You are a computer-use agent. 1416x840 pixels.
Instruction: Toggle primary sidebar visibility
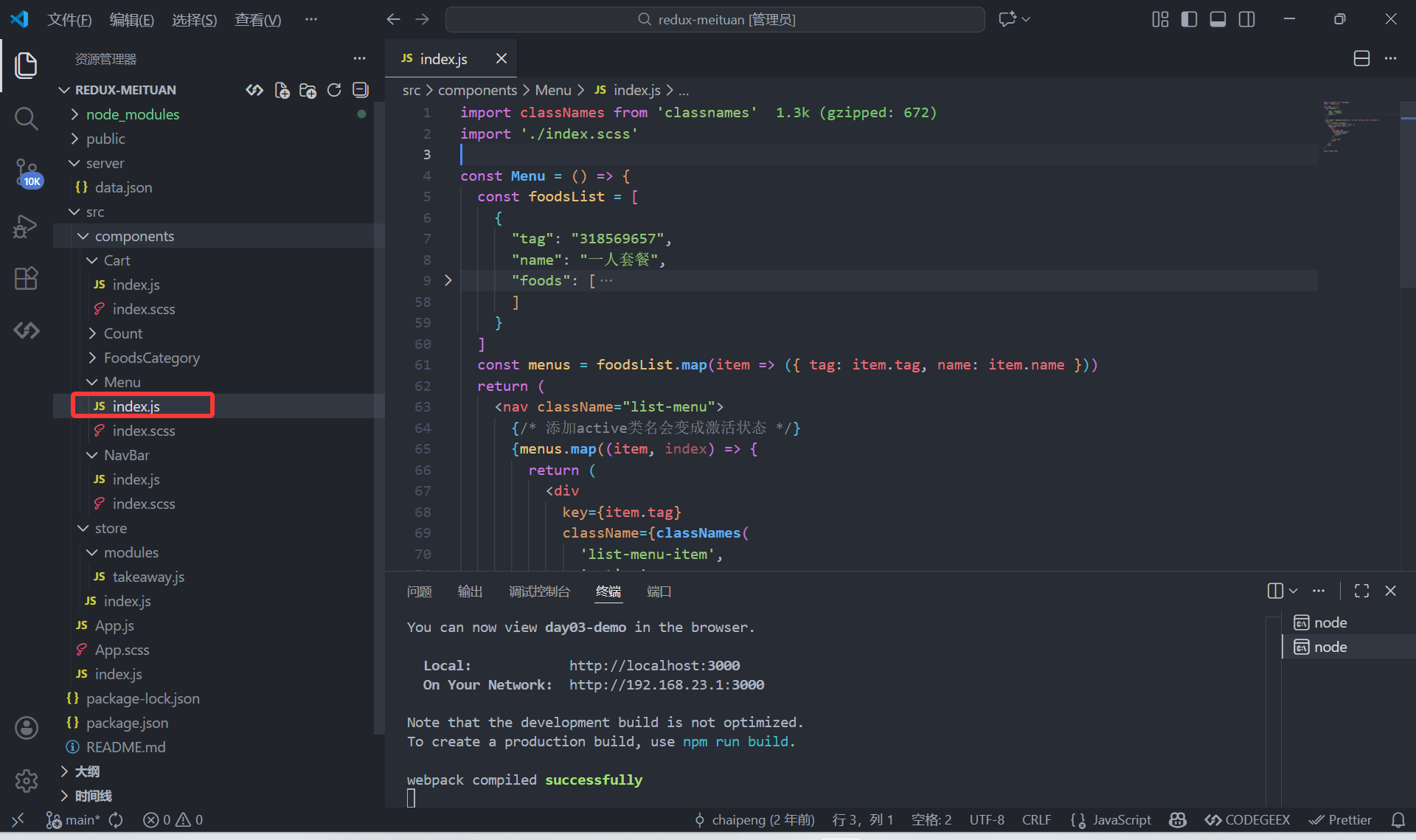coord(1189,19)
